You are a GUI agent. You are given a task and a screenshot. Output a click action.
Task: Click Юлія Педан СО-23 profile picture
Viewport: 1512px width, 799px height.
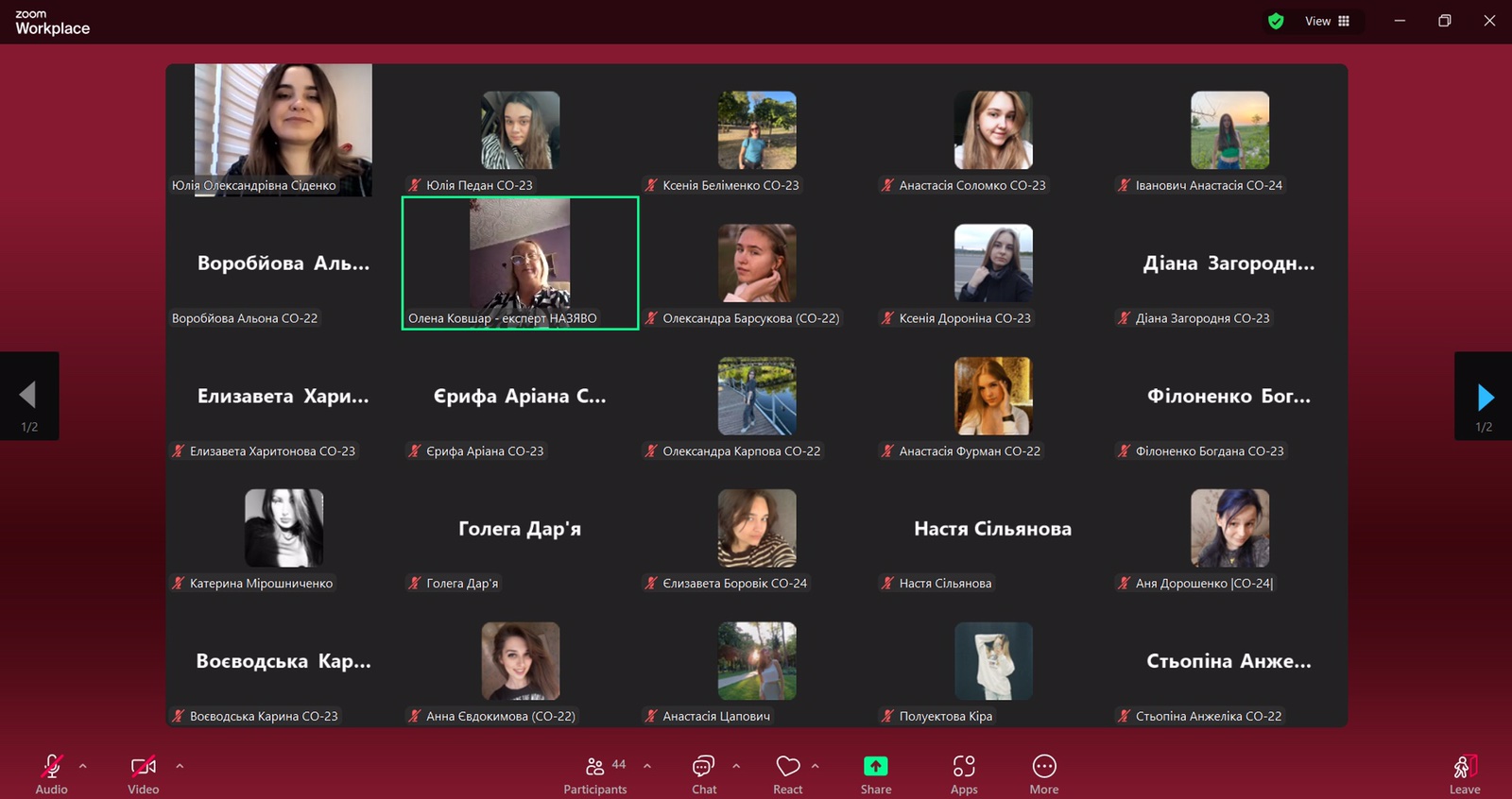coord(521,130)
